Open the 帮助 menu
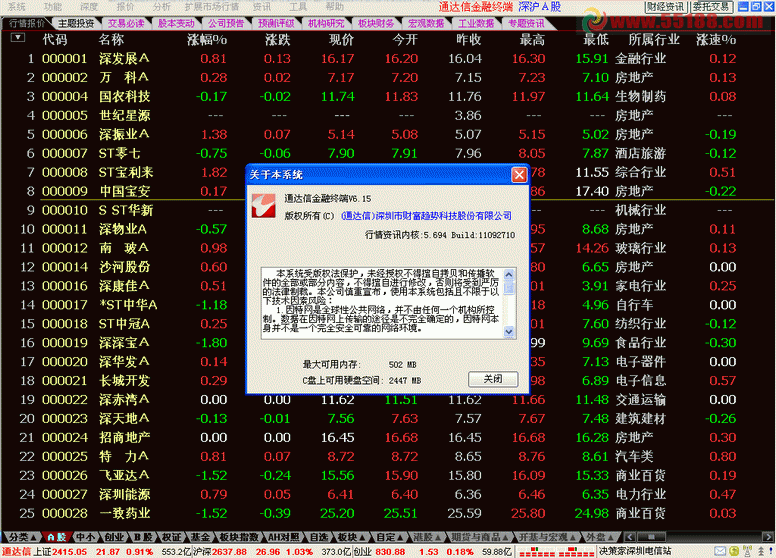776x558 pixels. [x=335, y=6]
